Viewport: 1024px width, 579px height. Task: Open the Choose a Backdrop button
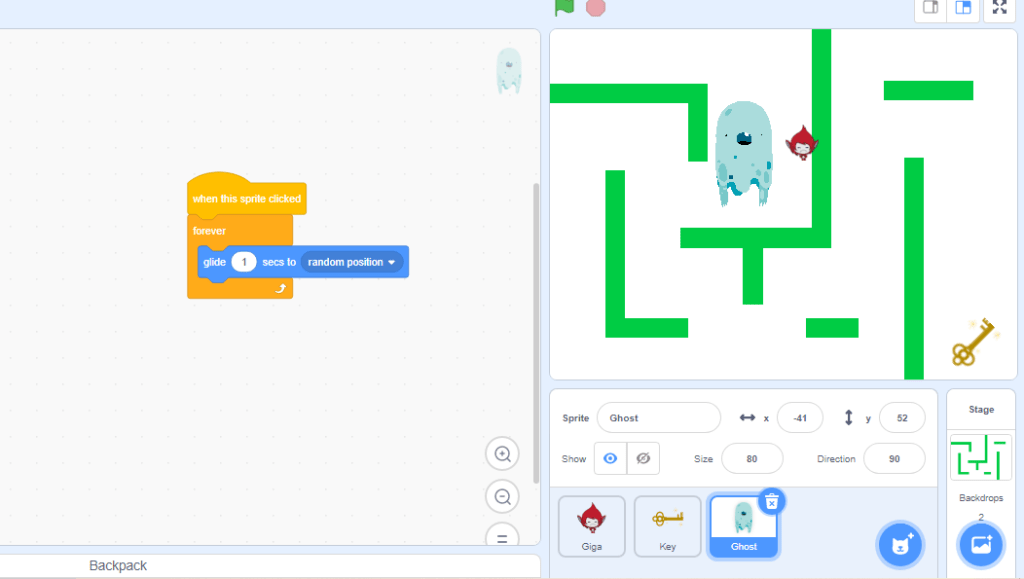click(980, 545)
